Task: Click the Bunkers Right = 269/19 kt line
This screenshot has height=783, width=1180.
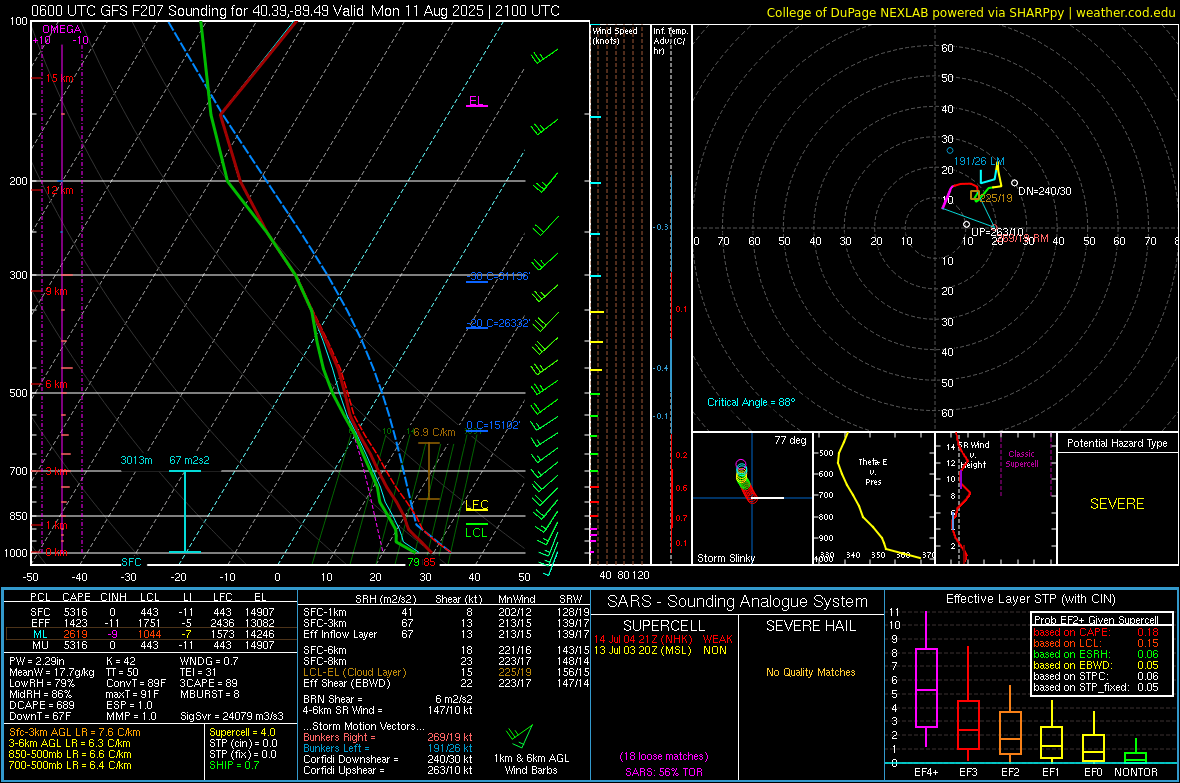Action: 388,737
